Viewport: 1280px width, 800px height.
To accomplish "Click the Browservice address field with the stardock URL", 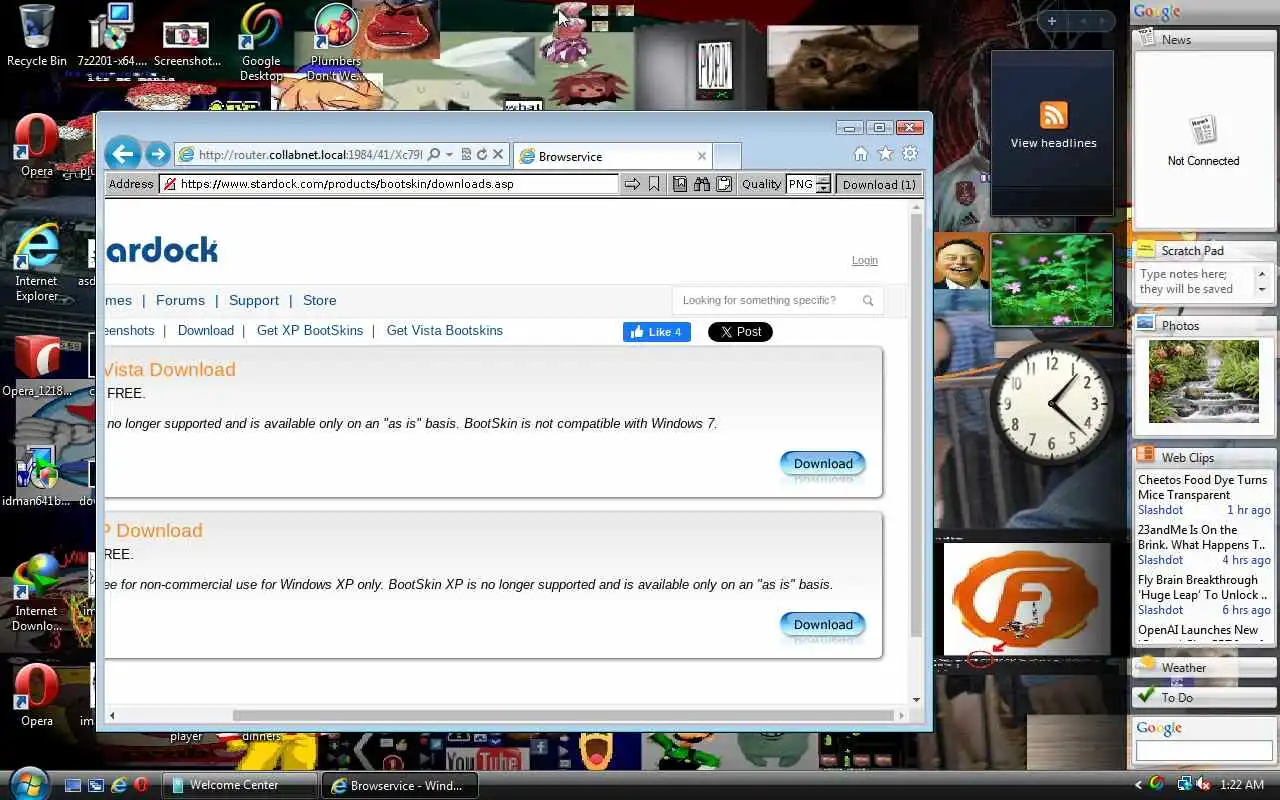I will point(389,184).
